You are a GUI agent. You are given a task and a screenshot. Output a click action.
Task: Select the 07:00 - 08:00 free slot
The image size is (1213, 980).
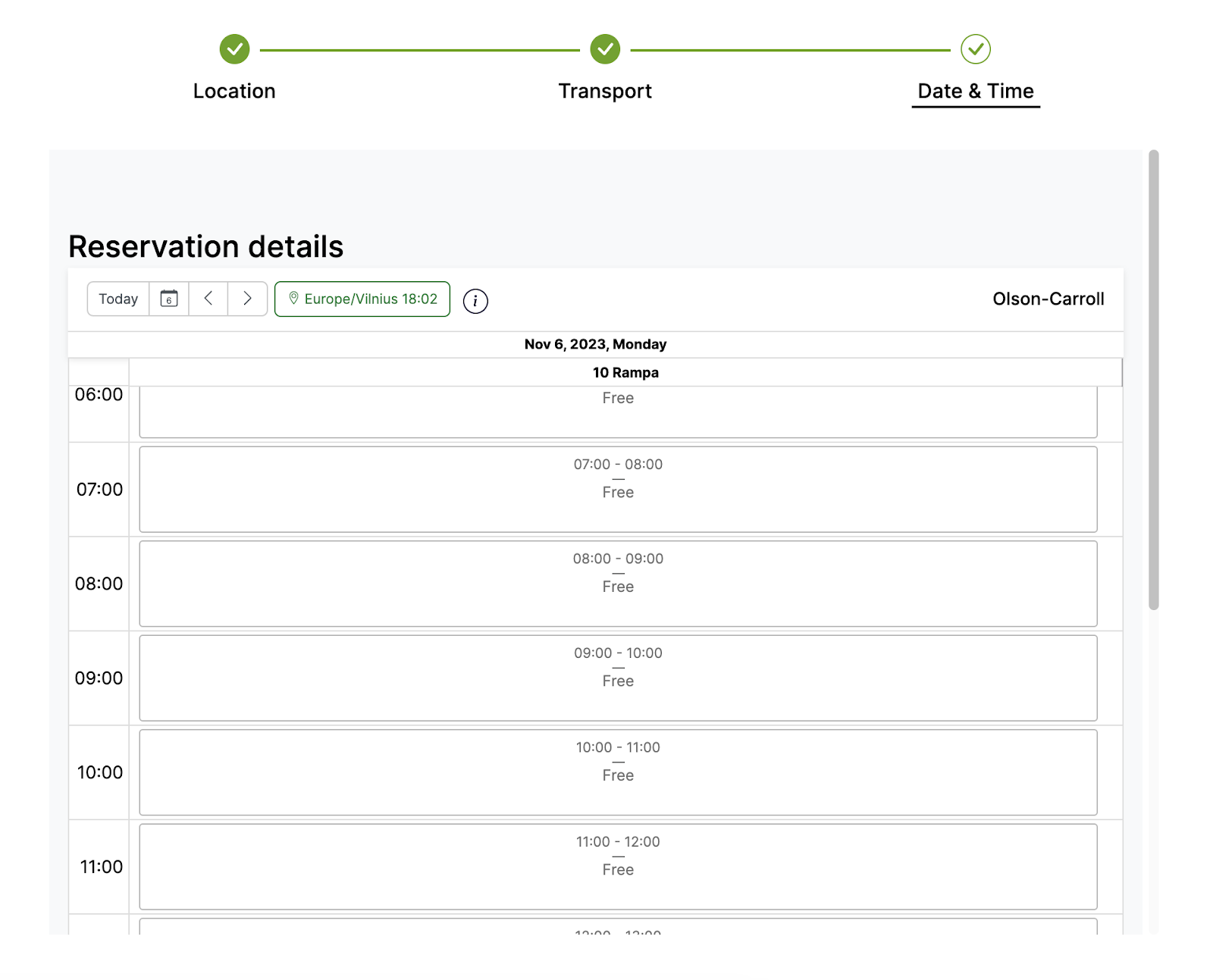[x=618, y=489]
